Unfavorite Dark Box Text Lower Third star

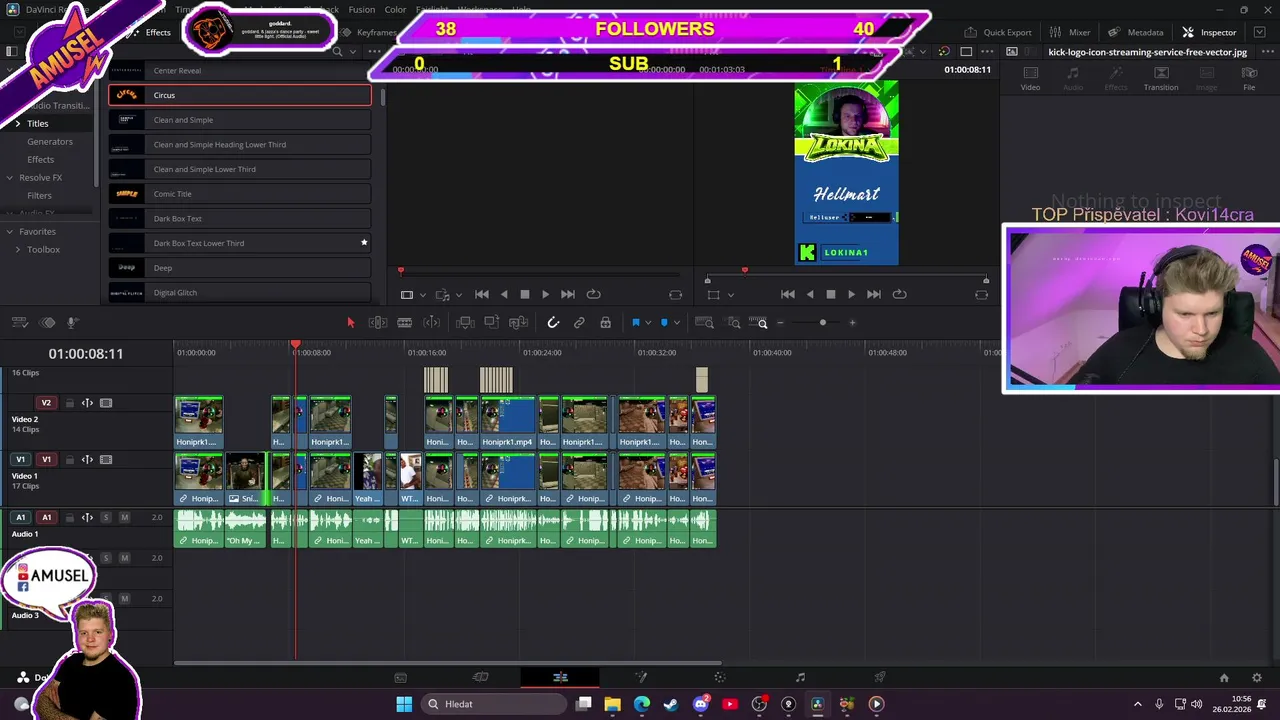tap(364, 243)
